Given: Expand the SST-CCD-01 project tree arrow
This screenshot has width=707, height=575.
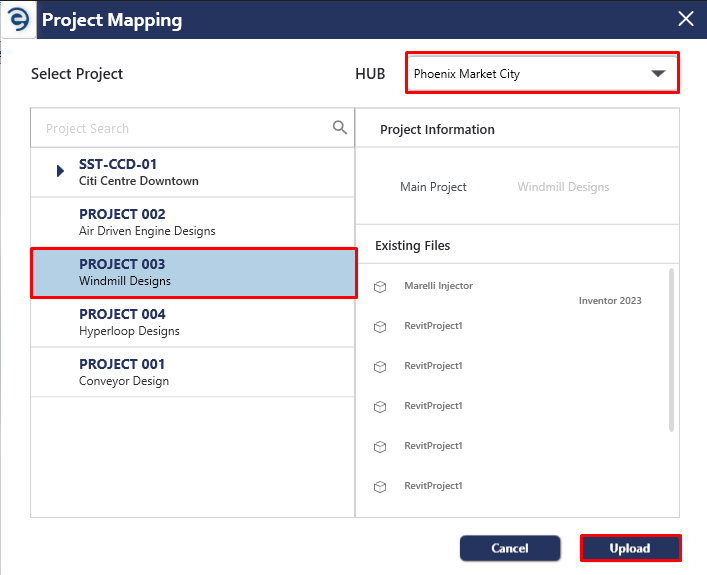Looking at the screenshot, I should [x=60, y=171].
